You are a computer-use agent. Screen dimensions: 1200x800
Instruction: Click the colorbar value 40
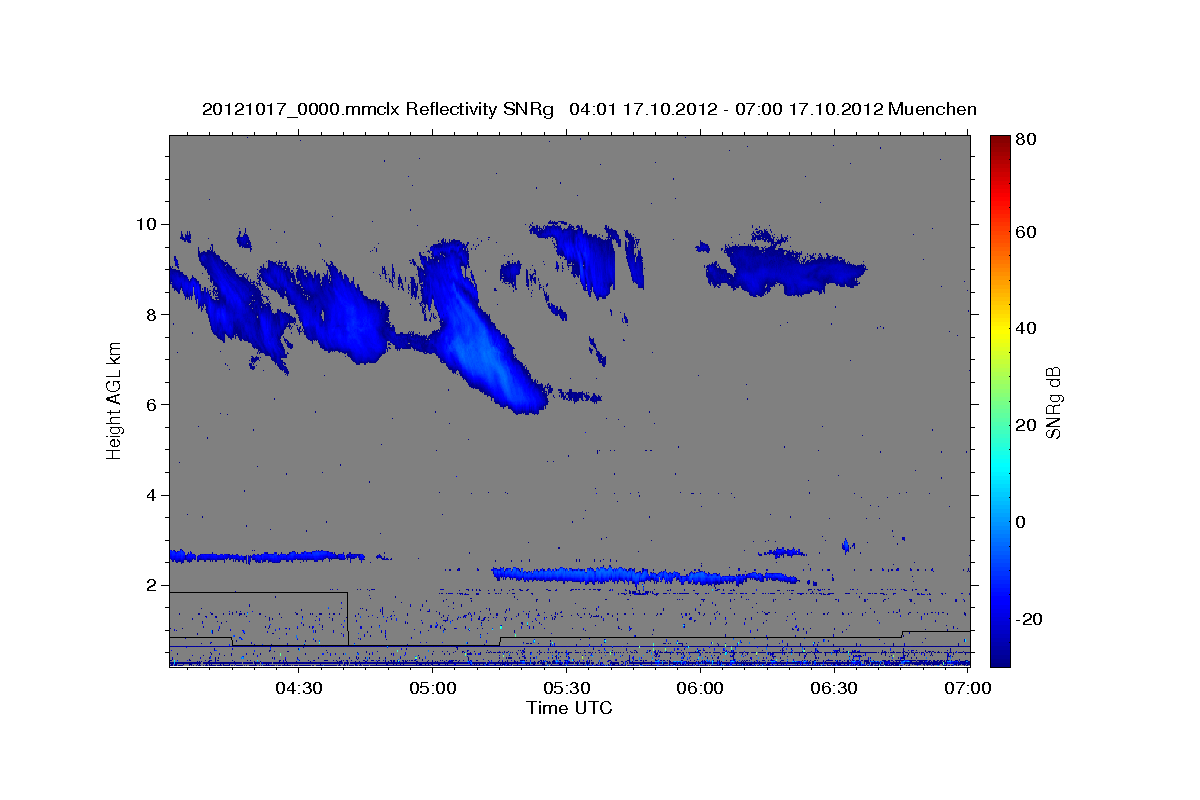click(x=1026, y=328)
